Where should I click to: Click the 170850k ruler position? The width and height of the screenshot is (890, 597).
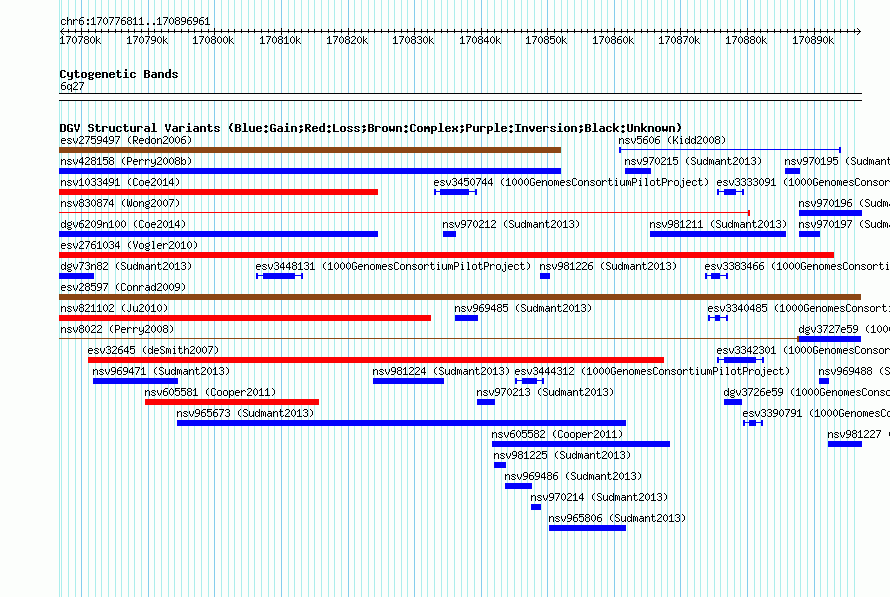546,40
